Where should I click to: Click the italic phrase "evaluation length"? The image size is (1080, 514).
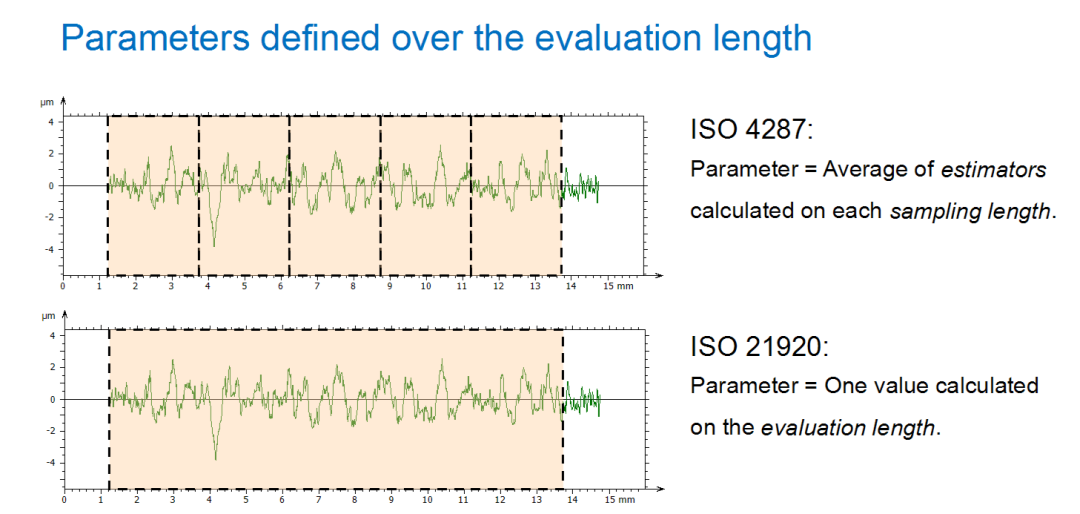pos(849,428)
